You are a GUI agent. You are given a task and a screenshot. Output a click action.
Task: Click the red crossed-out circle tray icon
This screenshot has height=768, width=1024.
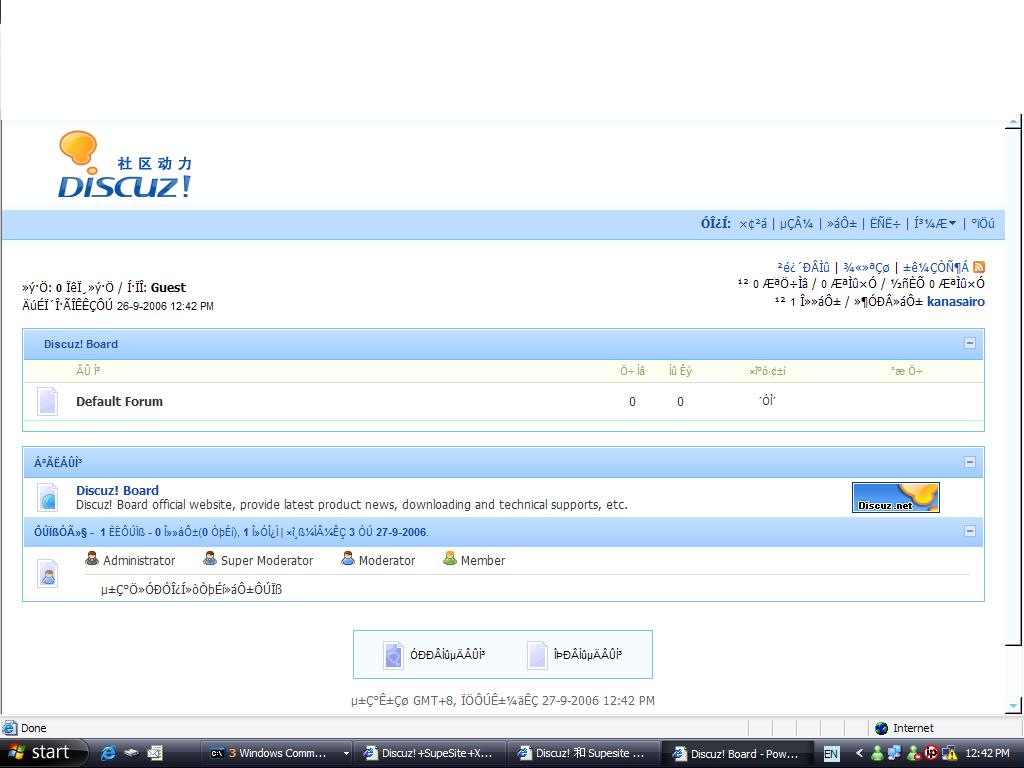[931, 753]
